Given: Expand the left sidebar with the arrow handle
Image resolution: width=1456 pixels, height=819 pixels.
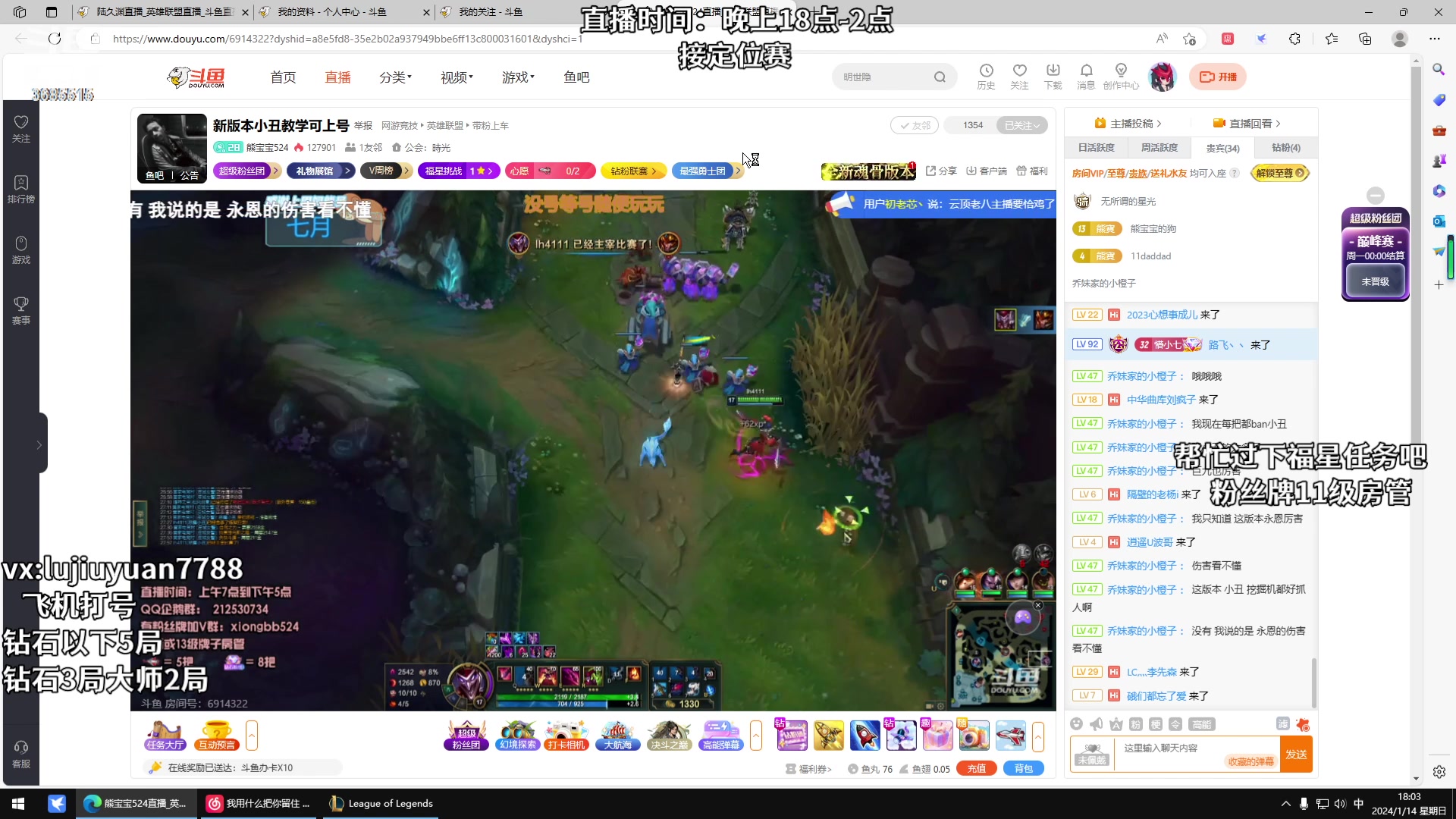Looking at the screenshot, I should 39,444.
